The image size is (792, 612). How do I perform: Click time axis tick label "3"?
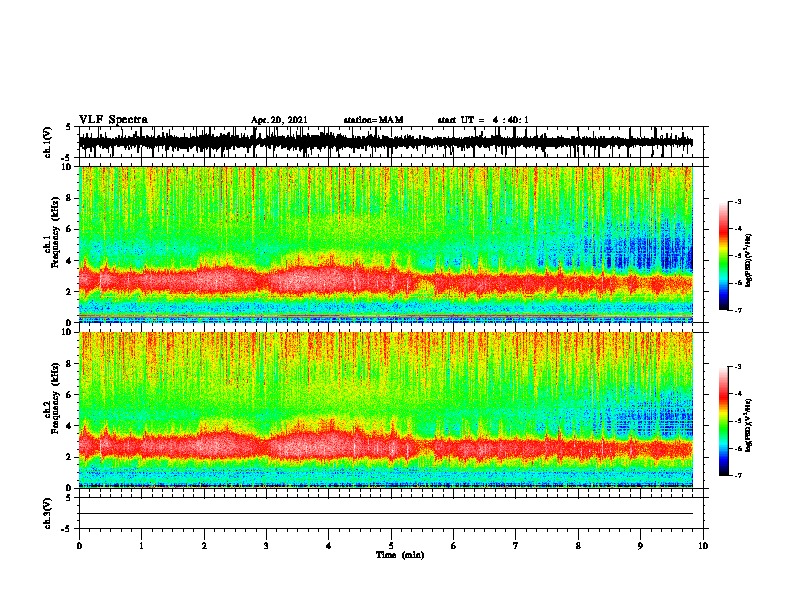tap(266, 546)
